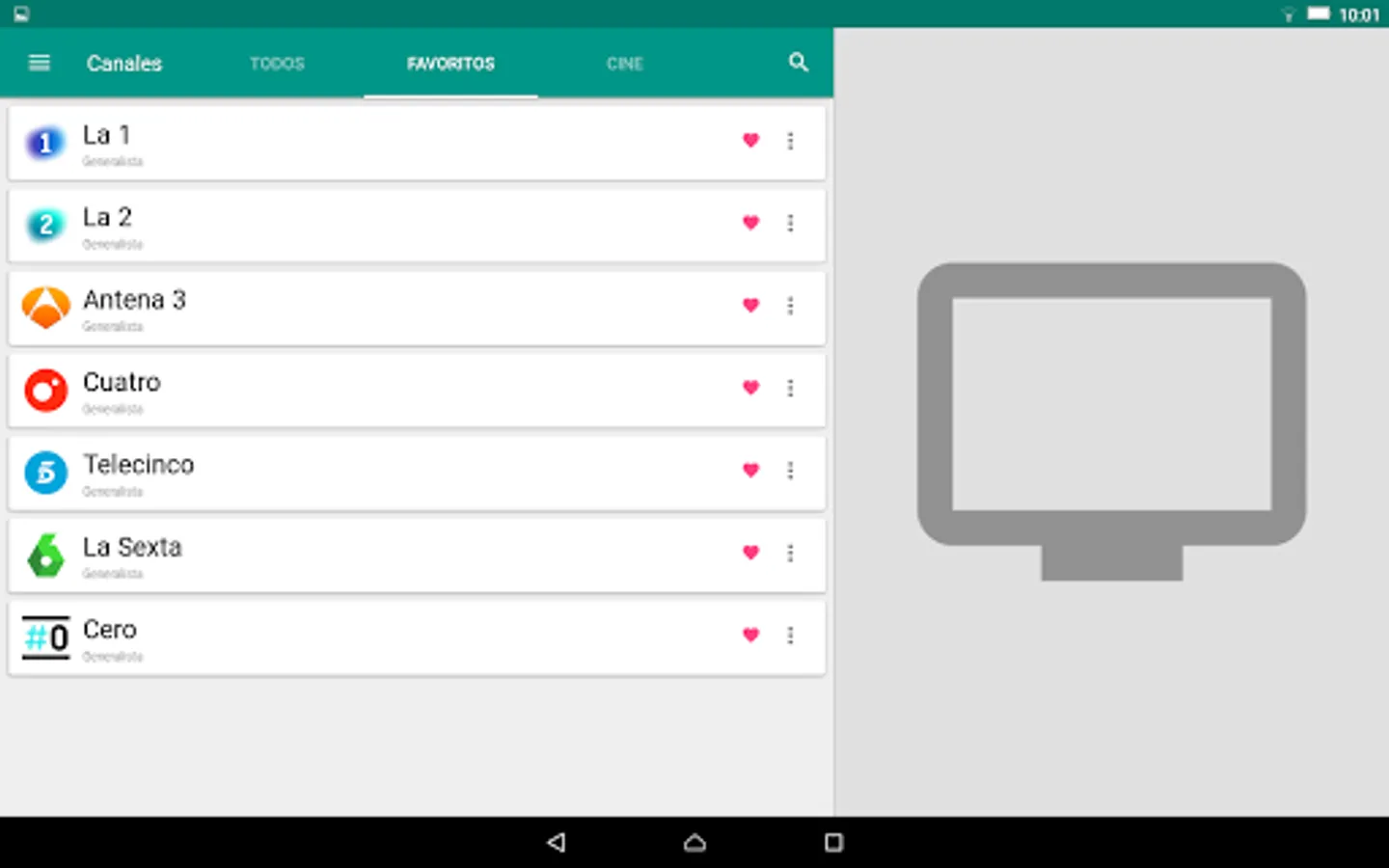Pick the La Sexta channel name

coord(132,547)
